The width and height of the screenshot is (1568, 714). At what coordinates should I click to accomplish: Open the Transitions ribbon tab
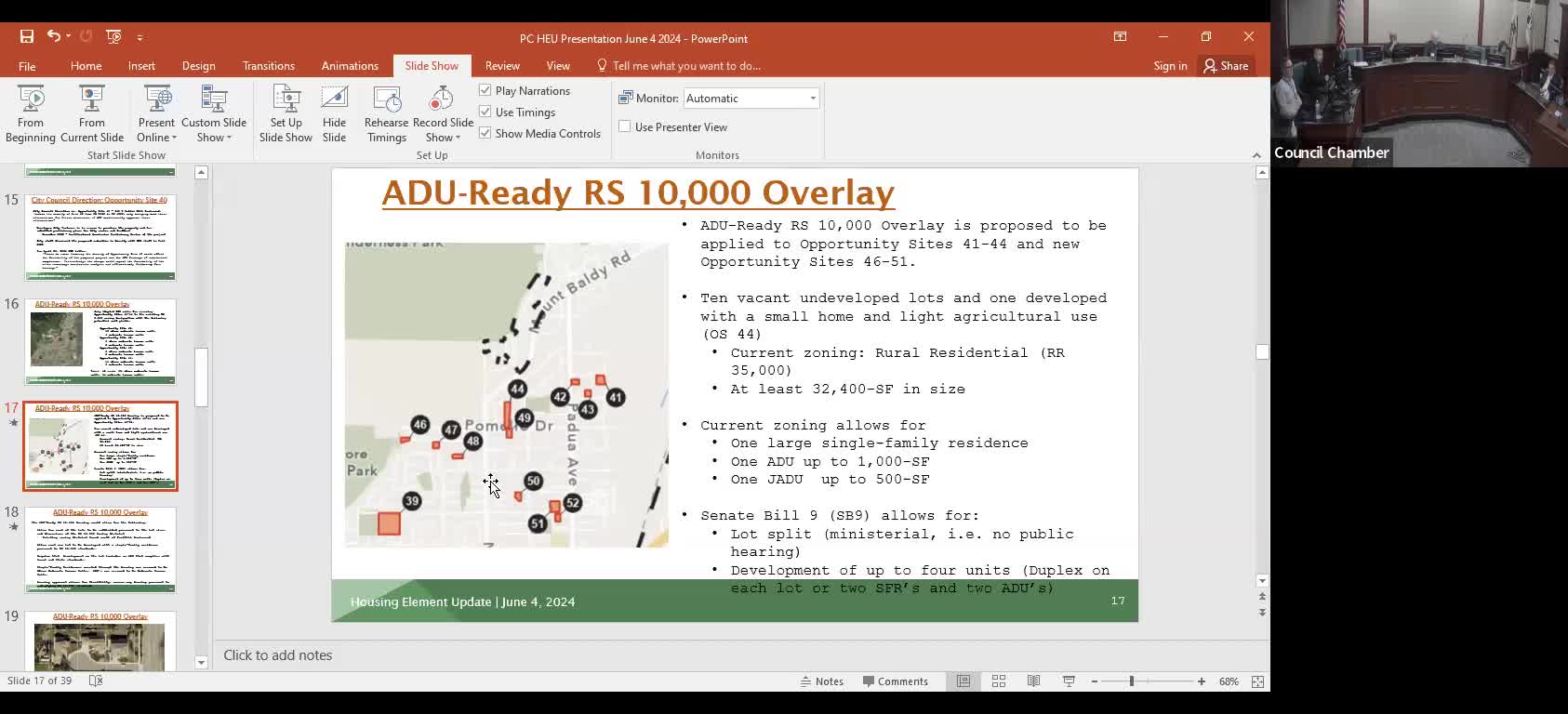click(268, 66)
